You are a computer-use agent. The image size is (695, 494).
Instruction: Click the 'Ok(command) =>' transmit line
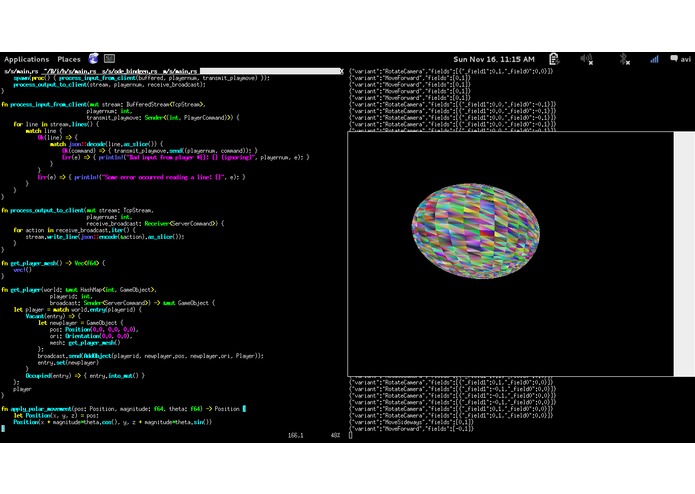(160, 151)
